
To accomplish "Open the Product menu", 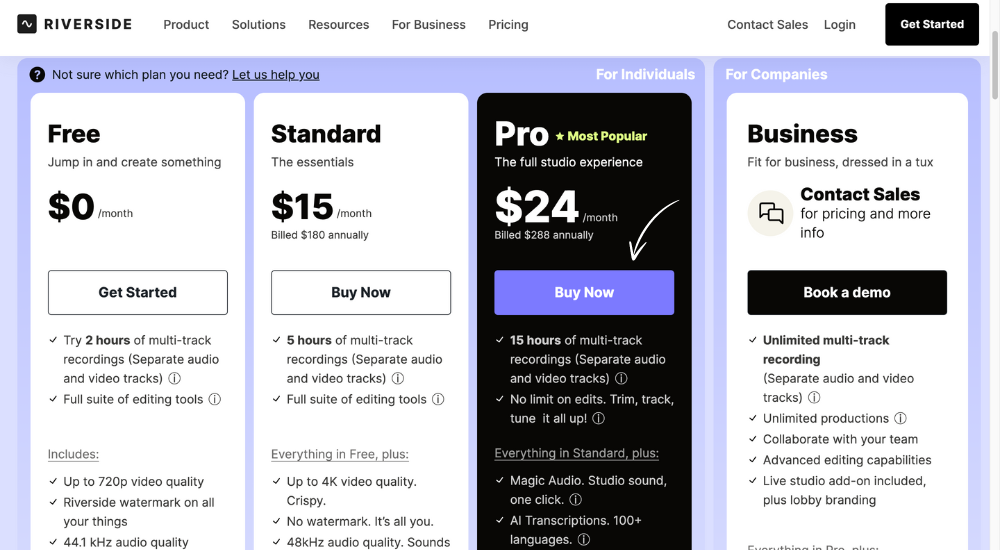I will coord(186,24).
